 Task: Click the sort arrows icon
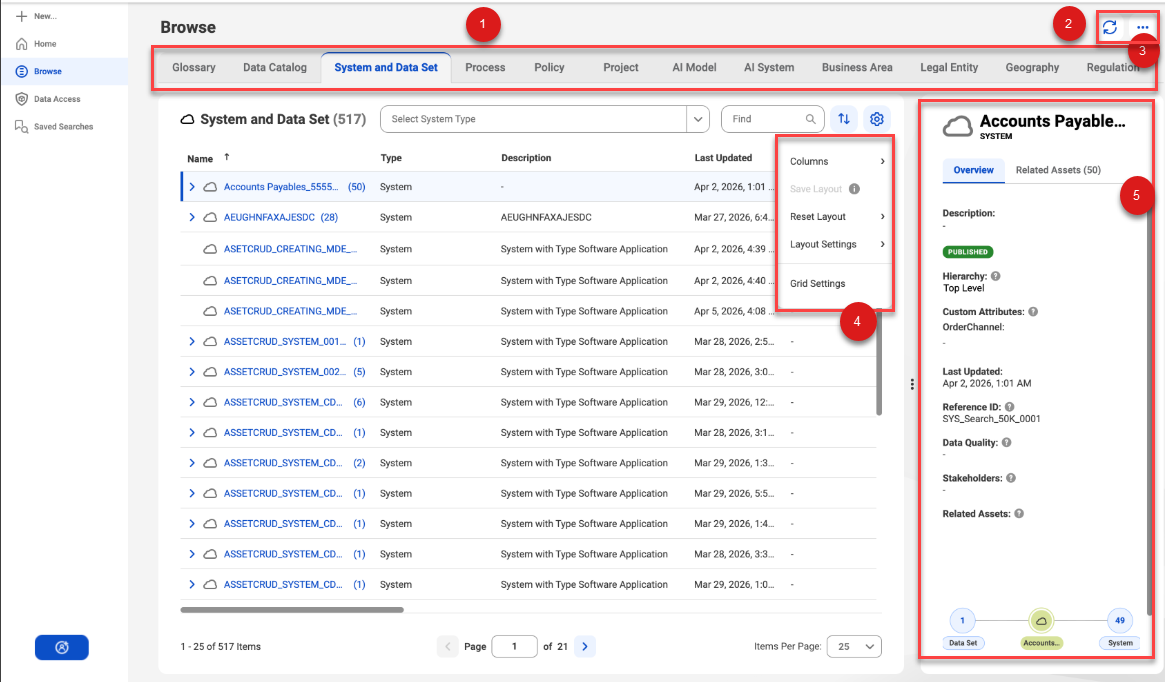[844, 119]
